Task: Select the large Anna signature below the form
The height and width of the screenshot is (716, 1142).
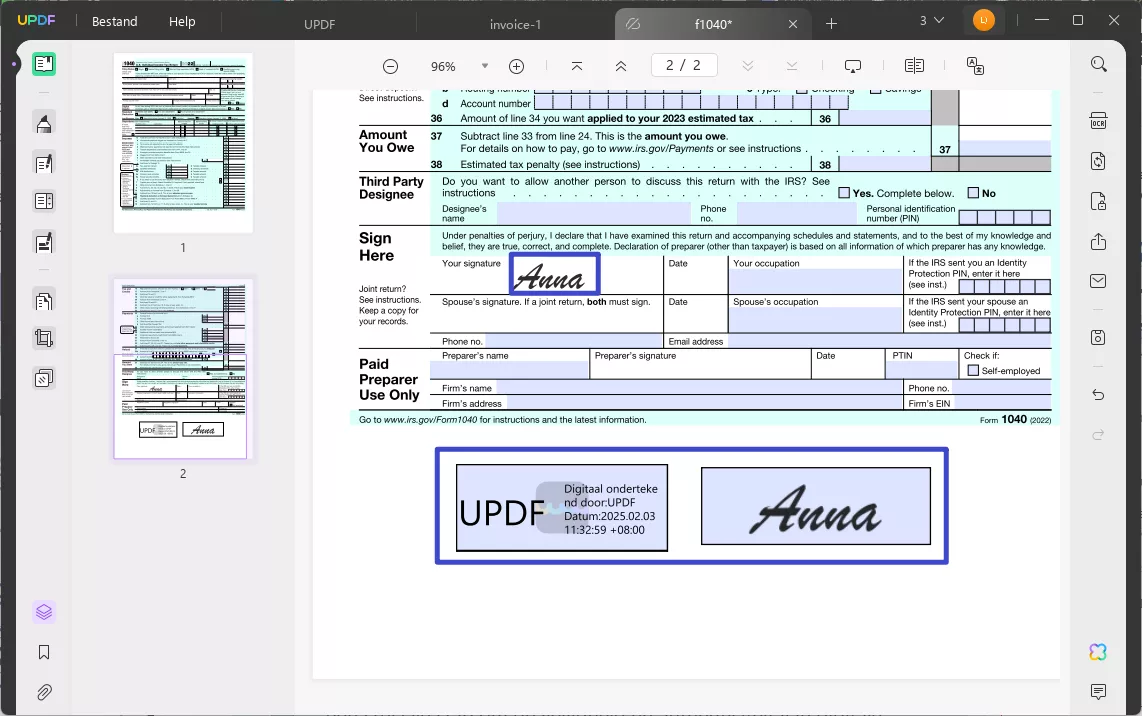Action: coord(816,506)
